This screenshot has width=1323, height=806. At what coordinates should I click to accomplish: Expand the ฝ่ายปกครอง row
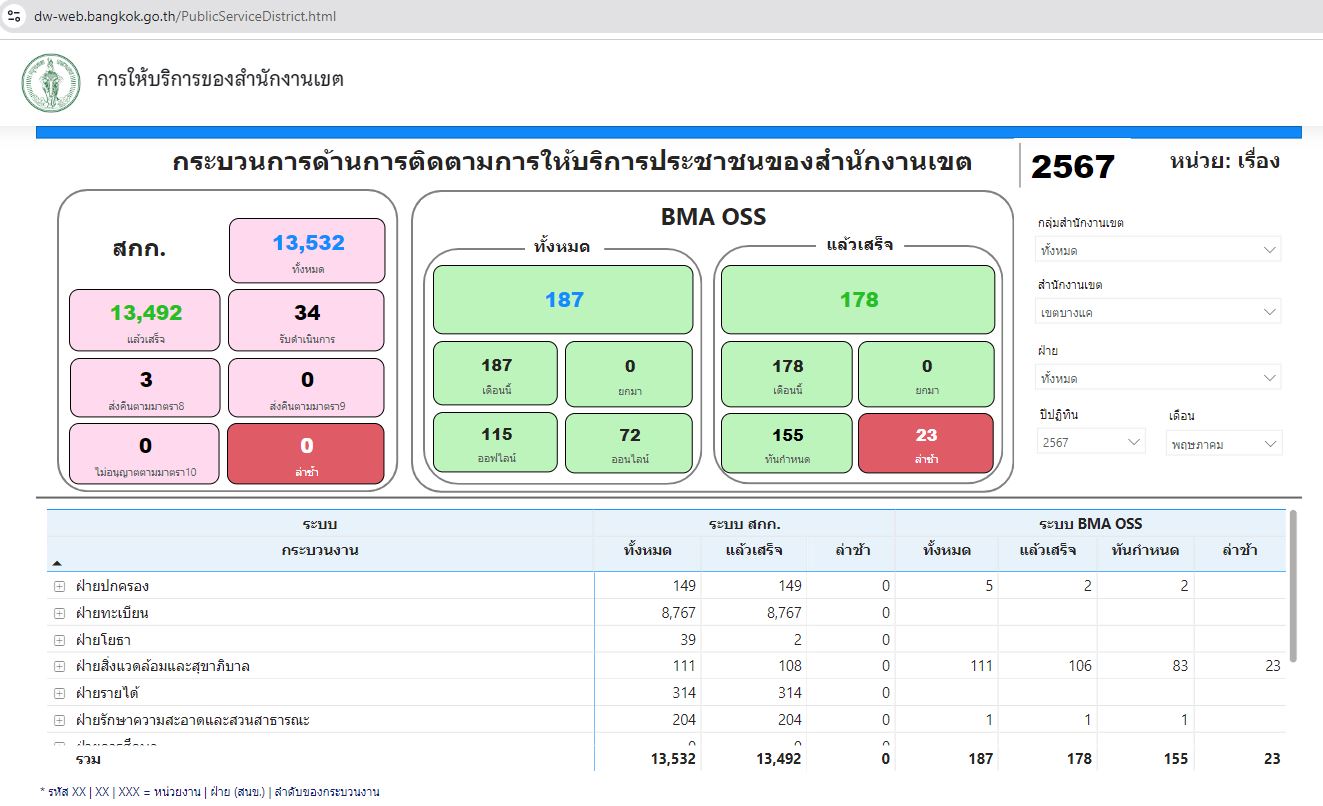(60, 586)
